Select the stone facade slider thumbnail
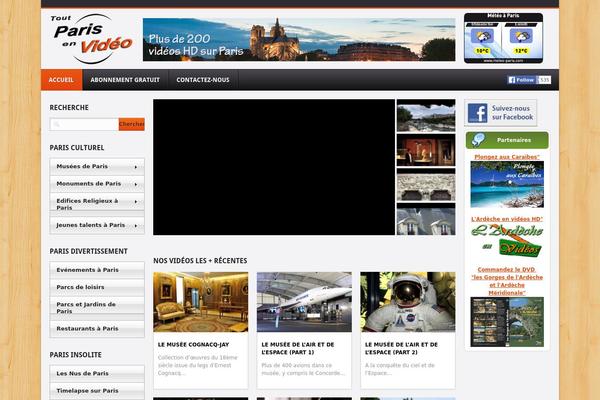The image size is (600, 400). point(426,185)
